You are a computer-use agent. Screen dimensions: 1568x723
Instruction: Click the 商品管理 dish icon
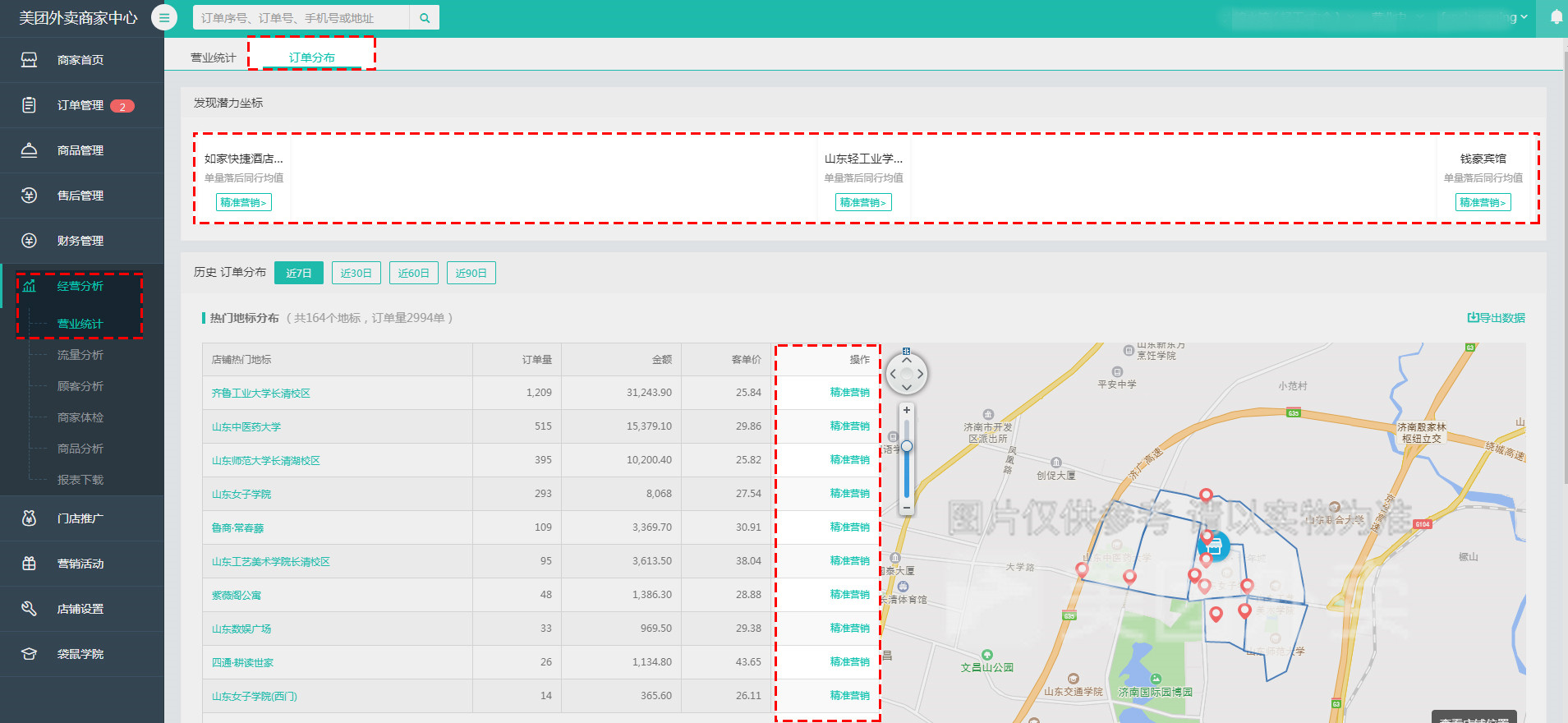click(x=29, y=150)
